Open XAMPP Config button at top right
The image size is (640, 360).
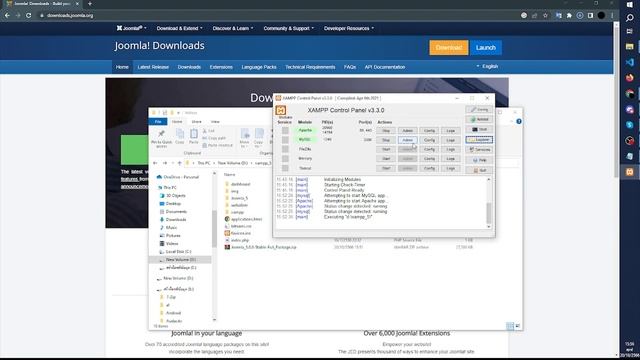click(479, 109)
